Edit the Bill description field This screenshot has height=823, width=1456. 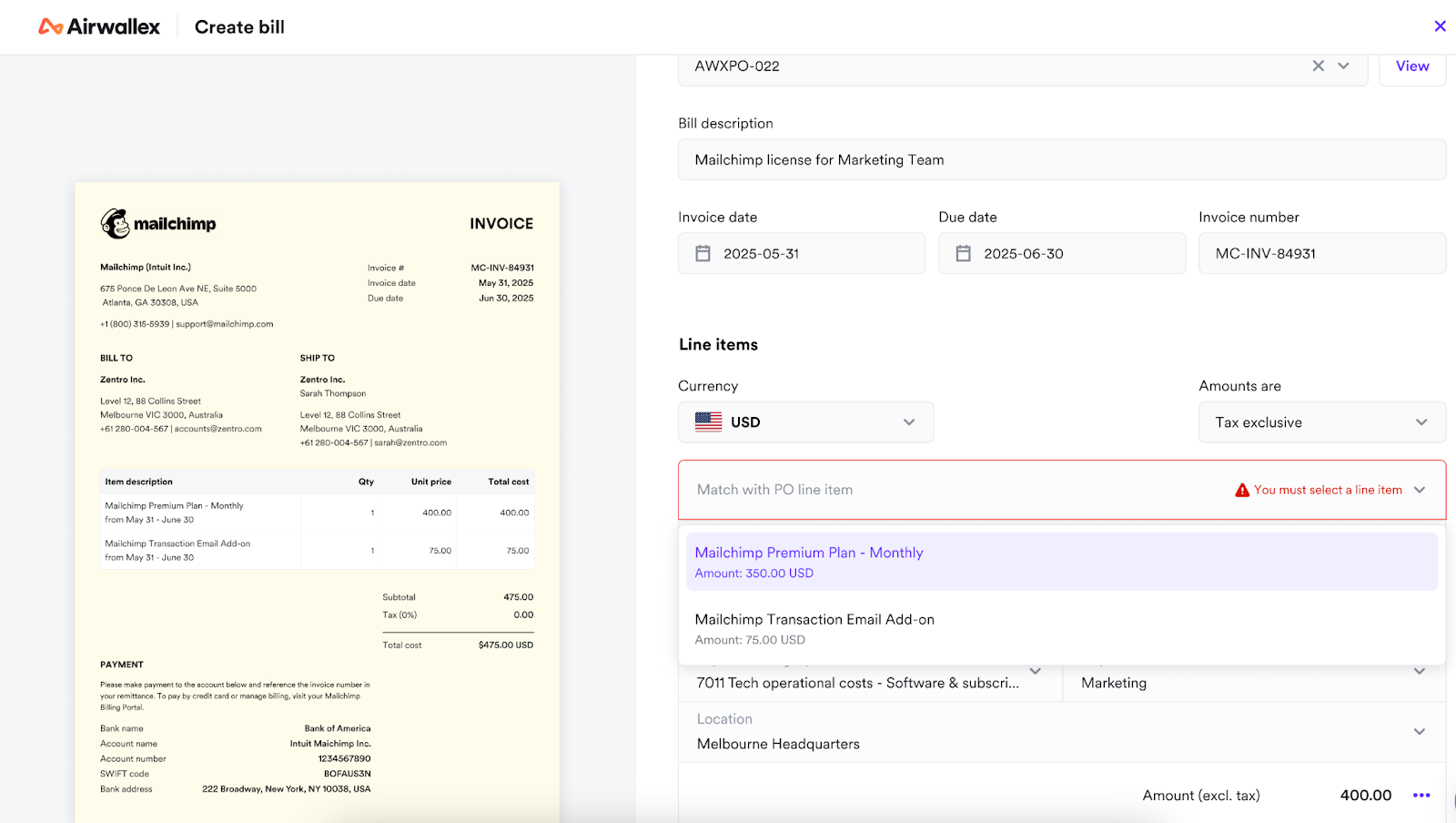[x=1061, y=160]
